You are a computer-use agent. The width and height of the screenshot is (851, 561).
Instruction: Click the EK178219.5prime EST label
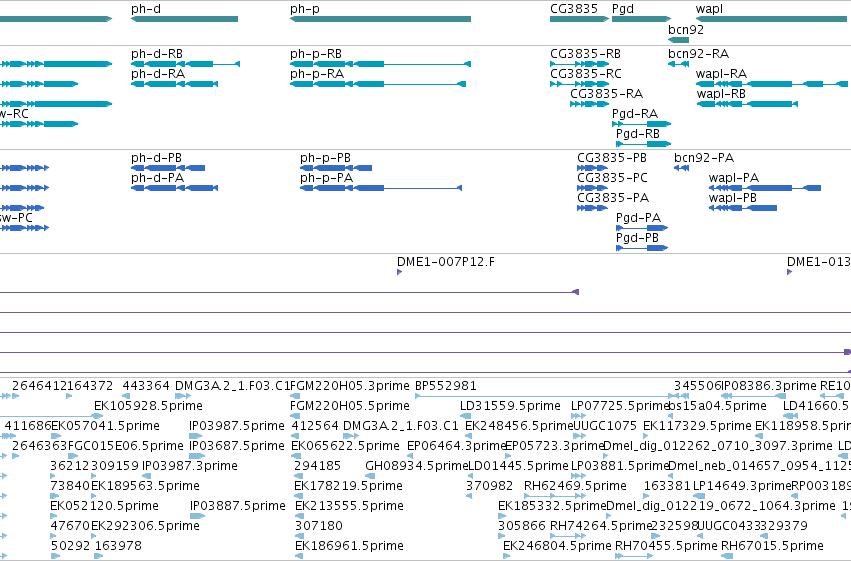click(348, 486)
